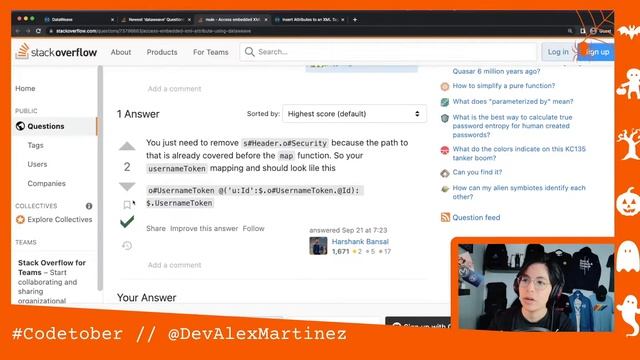Open a new browser tab with plus
The width and height of the screenshot is (640, 360).
tap(355, 19)
